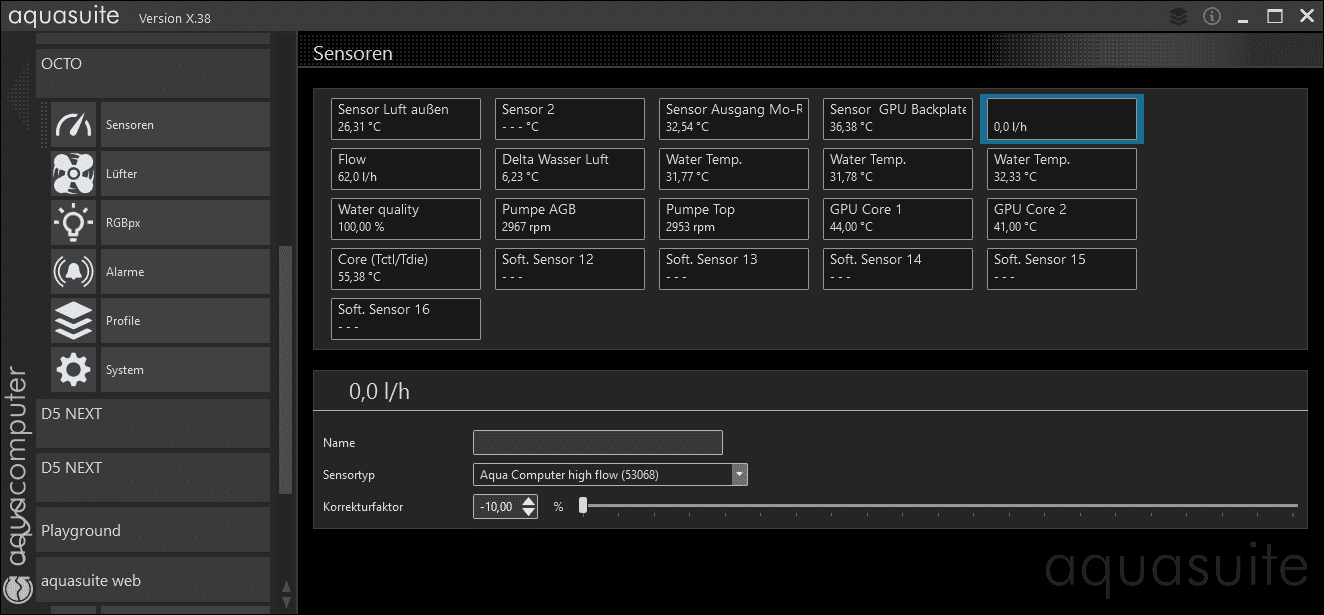Select the Water quality tile
The height and width of the screenshot is (615, 1324).
406,219
